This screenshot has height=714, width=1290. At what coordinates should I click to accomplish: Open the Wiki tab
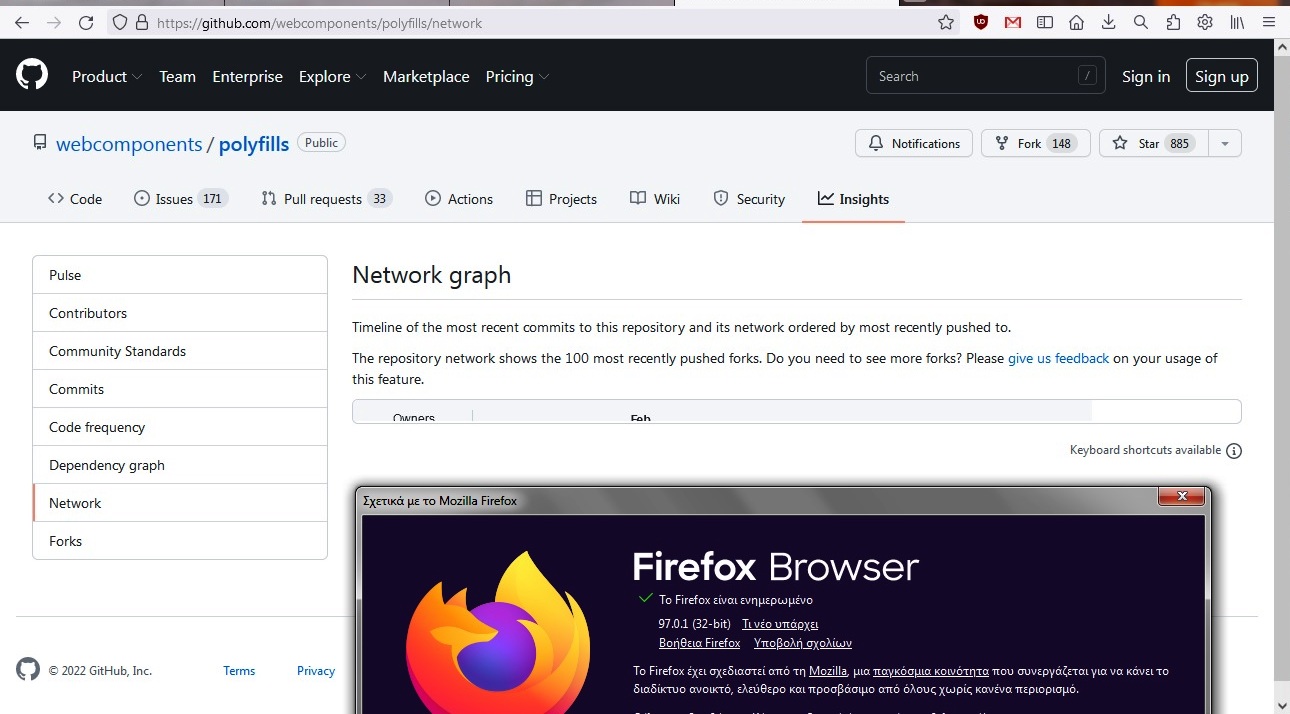[655, 199]
